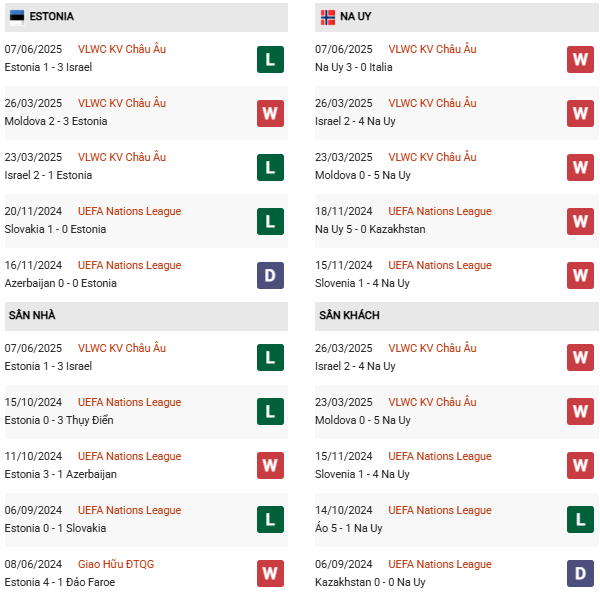The image size is (600, 596).
Task: Click W badge for Estonia 4 - 1 Đảo Faroe
Action: coord(270,573)
